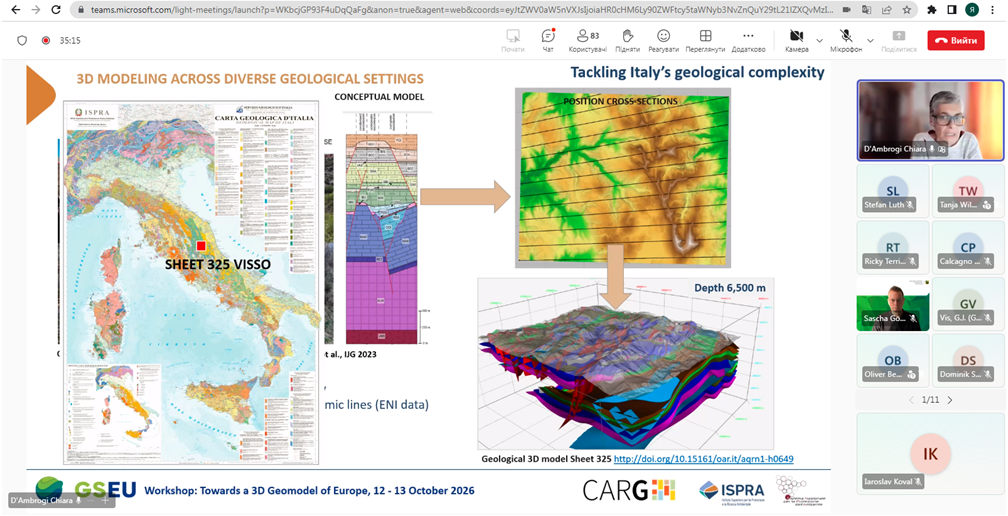Unmute the Мікрофон
Viewport: 1008px width, 516px height.
coord(845,40)
